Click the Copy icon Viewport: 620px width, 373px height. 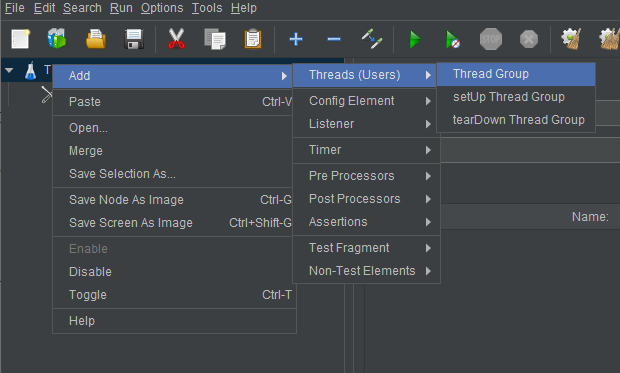tap(215, 39)
